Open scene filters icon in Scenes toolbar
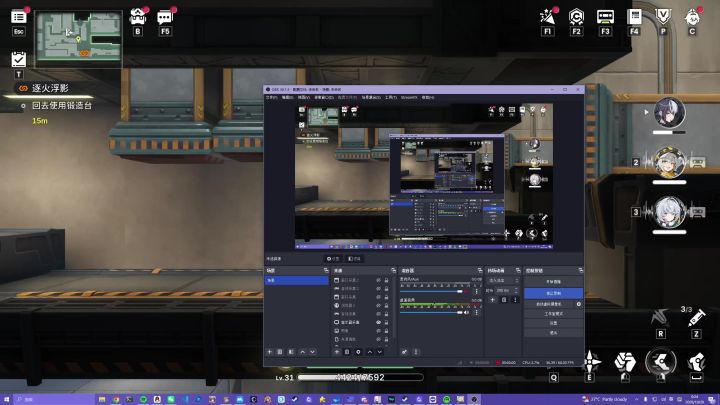The height and width of the screenshot is (405, 720). click(x=291, y=352)
